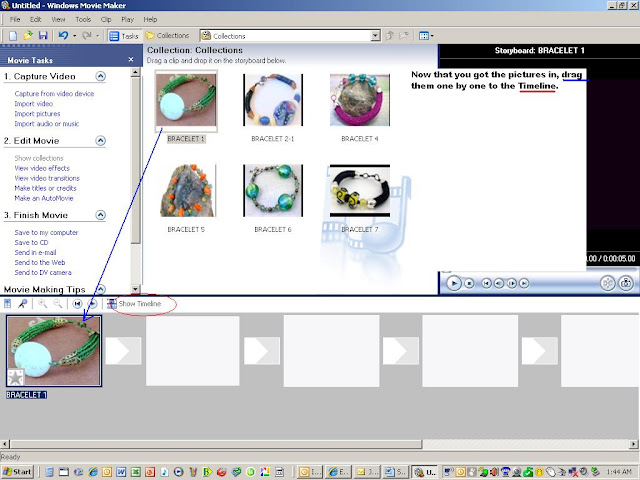Open a project with the folder icon
Image resolution: width=640 pixels, height=480 pixels.
(x=28, y=36)
